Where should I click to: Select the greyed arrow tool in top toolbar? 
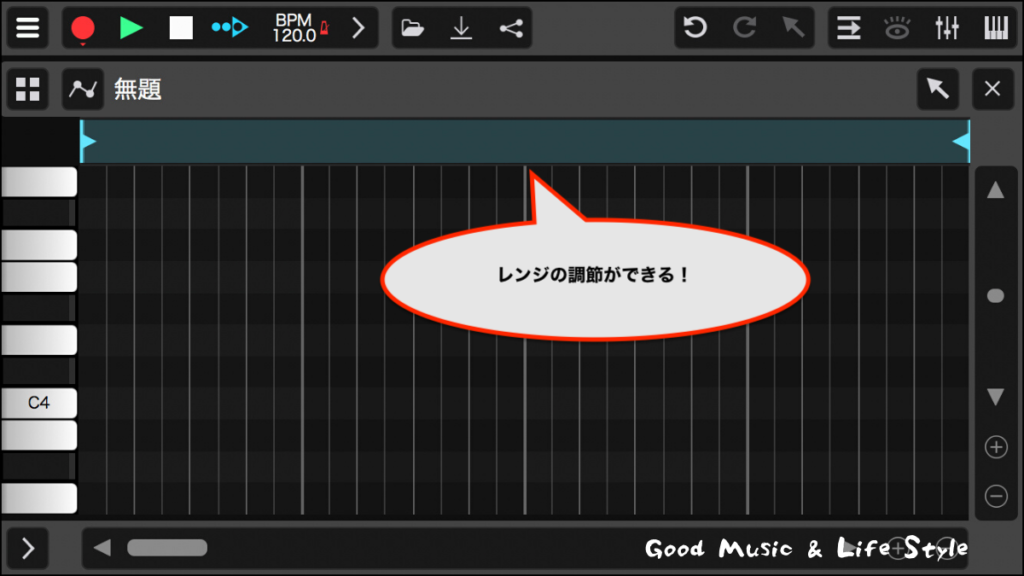pos(793,27)
